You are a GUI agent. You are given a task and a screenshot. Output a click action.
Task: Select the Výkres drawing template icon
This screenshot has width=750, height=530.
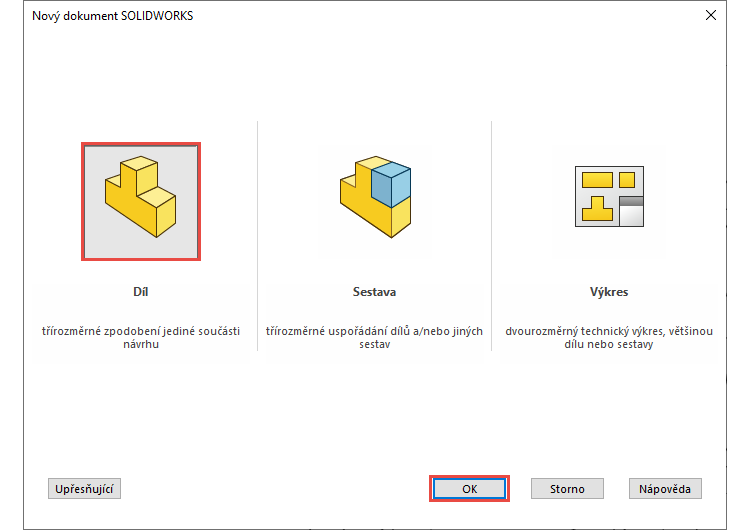click(x=609, y=197)
